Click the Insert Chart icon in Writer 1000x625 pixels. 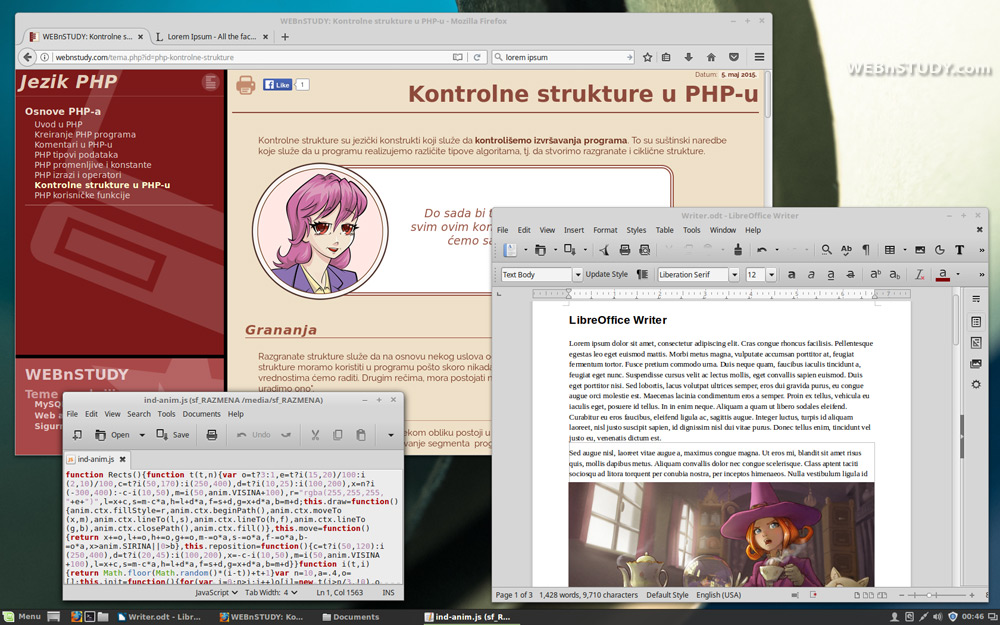[939, 250]
